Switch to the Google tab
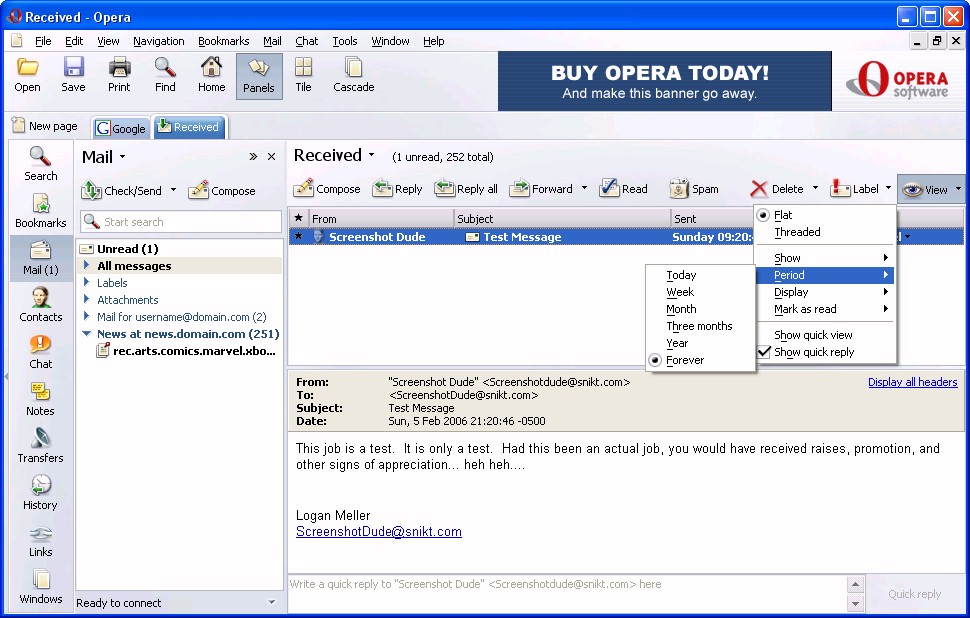Screen dimensions: 970x618 point(121,128)
